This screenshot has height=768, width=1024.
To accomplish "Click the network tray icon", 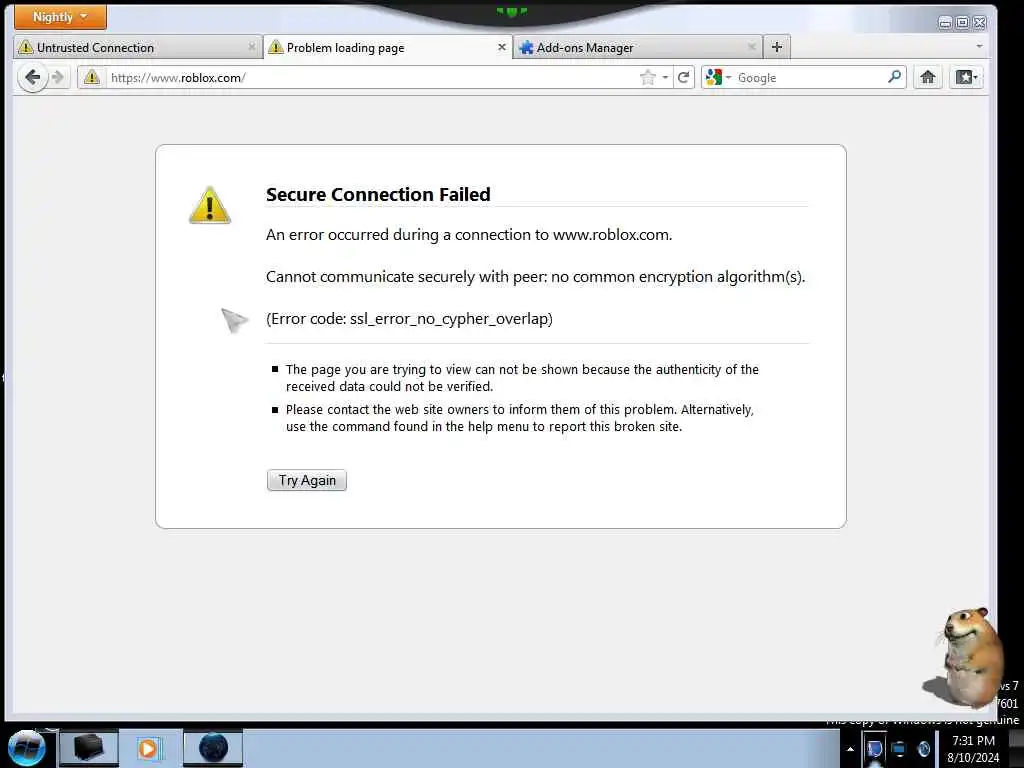I will coord(899,749).
